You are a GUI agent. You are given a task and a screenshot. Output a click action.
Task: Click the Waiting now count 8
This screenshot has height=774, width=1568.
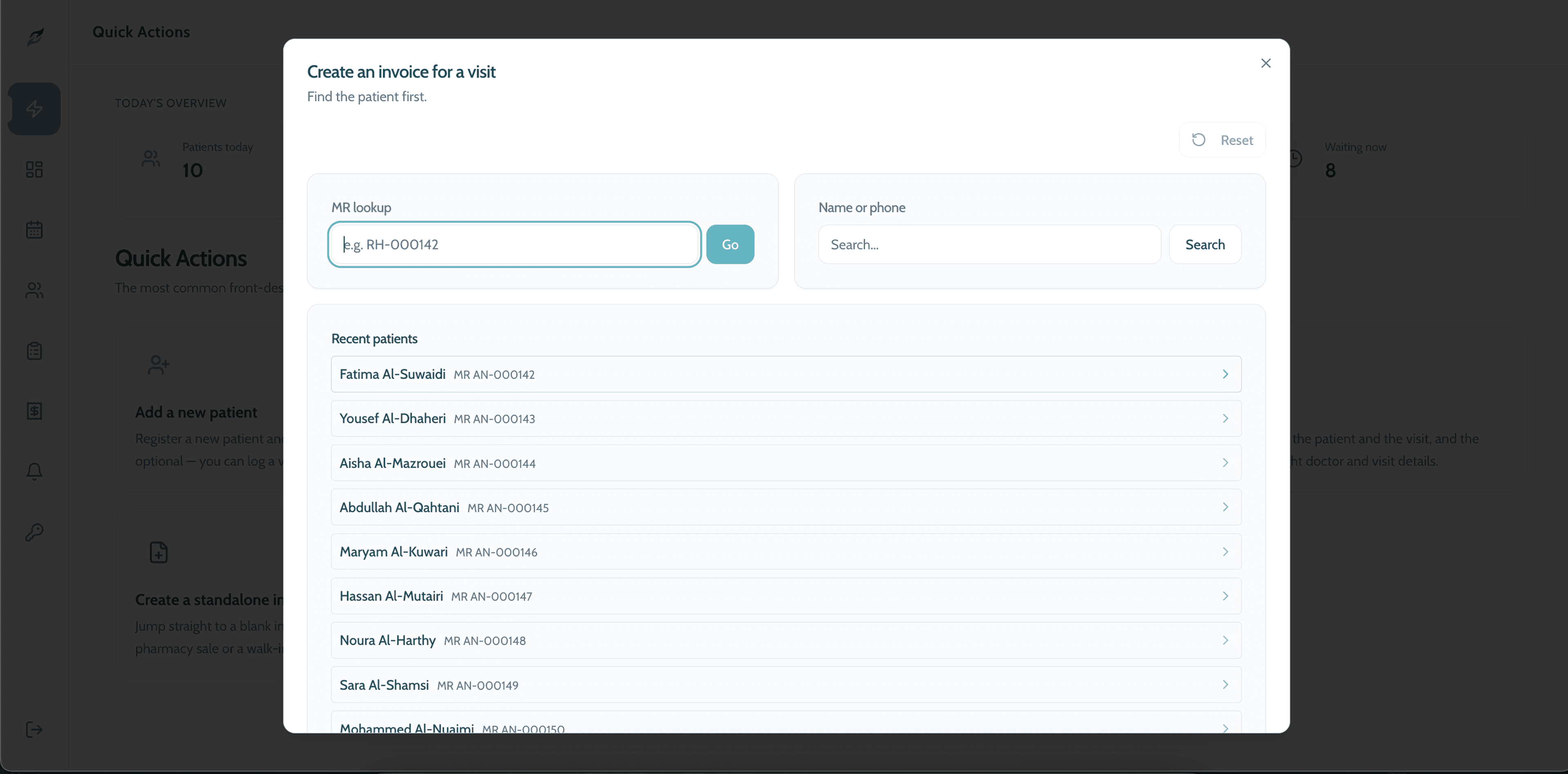pos(1330,170)
